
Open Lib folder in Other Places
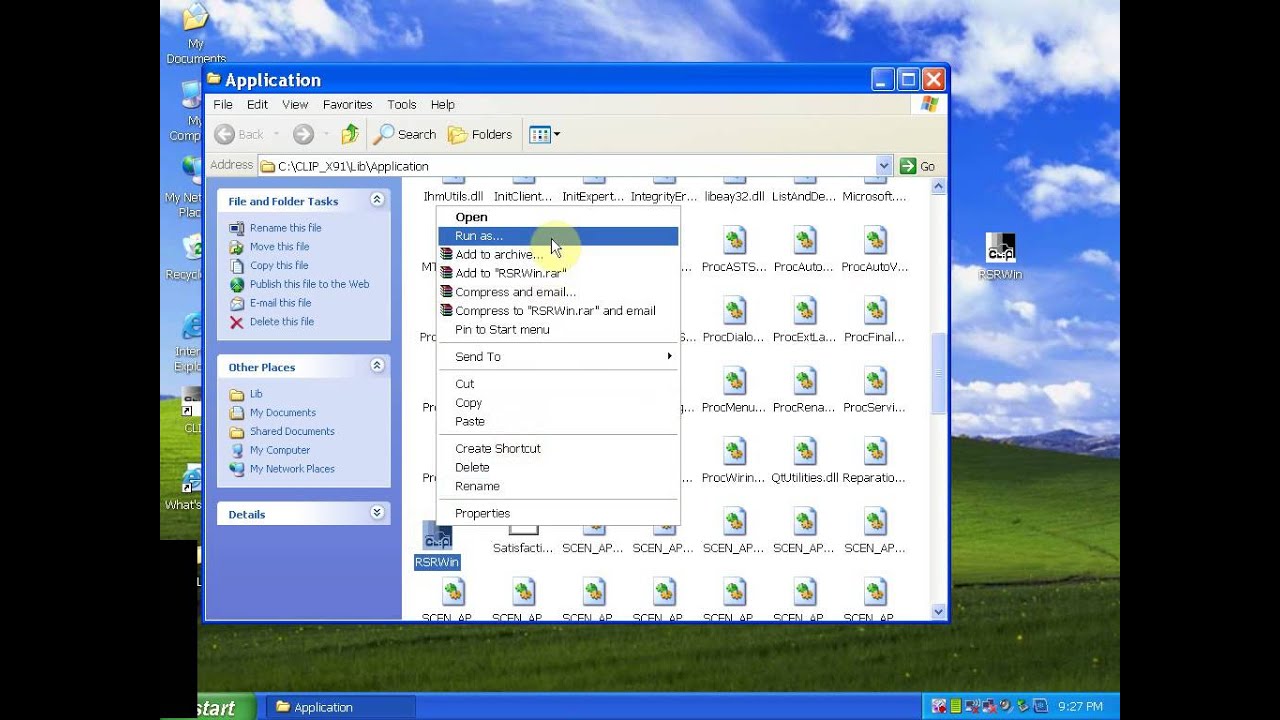pos(256,394)
